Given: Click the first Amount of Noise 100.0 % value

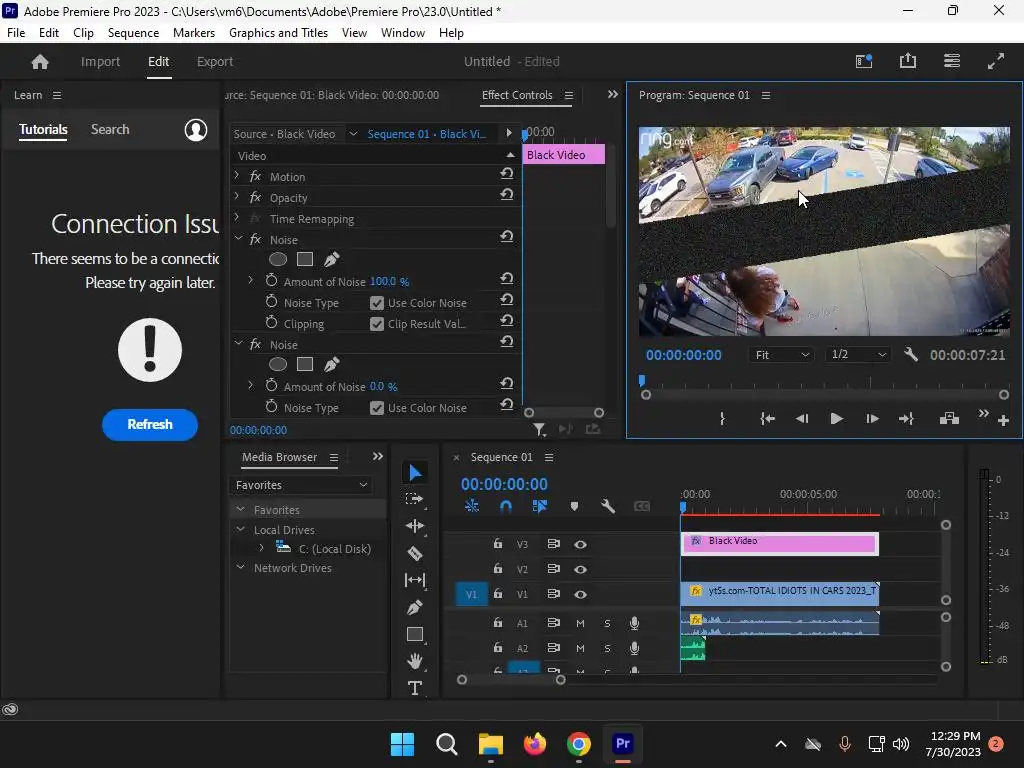Looking at the screenshot, I should point(389,281).
